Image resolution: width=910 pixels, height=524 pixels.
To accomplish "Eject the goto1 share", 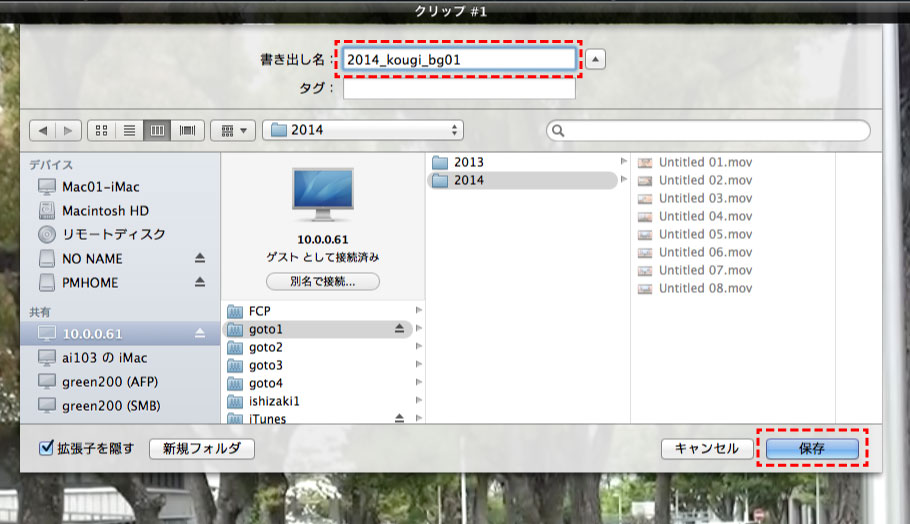I will point(399,328).
